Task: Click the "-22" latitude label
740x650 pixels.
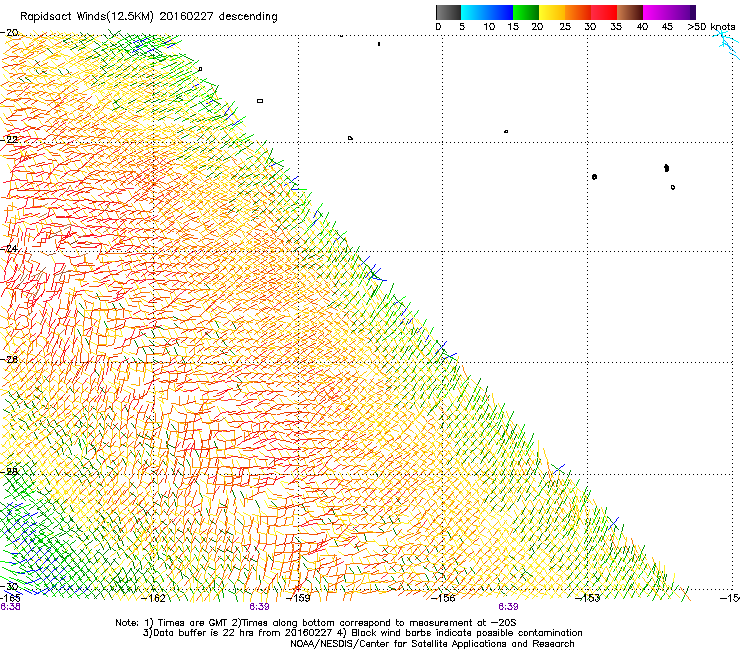Action: (9, 140)
